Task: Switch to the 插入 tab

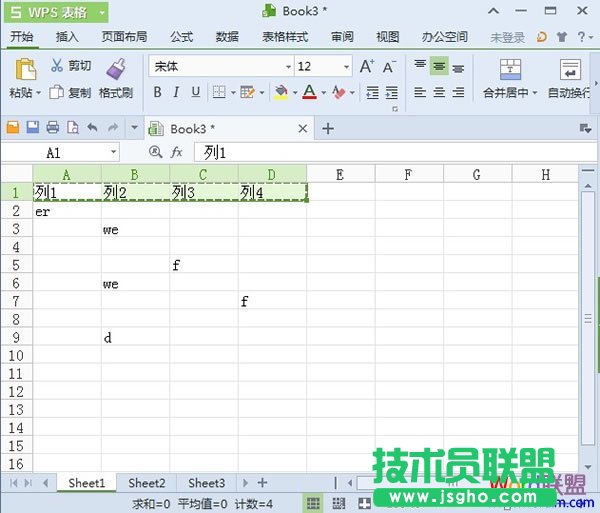Action: [x=67, y=37]
